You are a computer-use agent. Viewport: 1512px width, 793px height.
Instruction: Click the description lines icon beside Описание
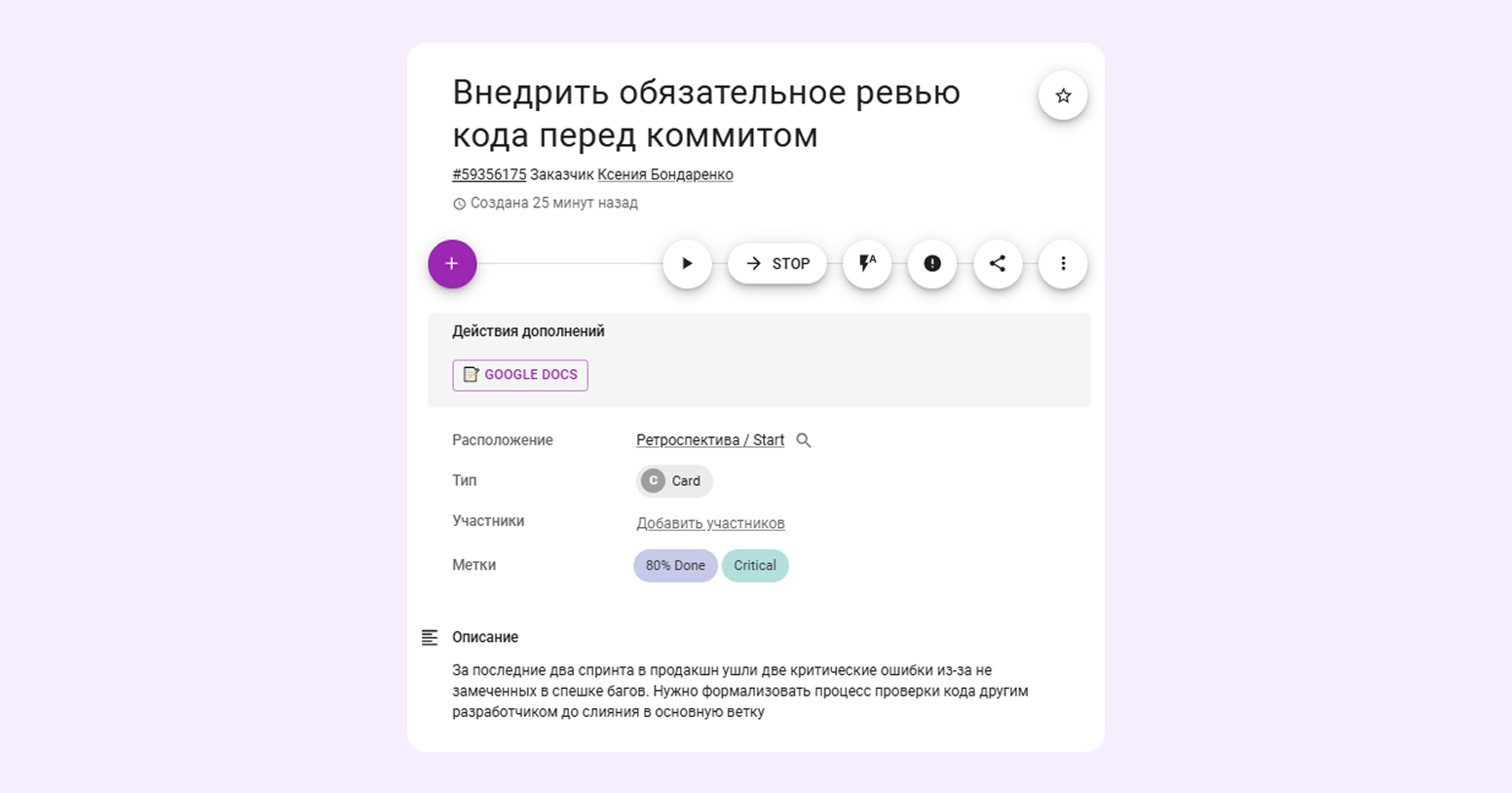click(431, 637)
